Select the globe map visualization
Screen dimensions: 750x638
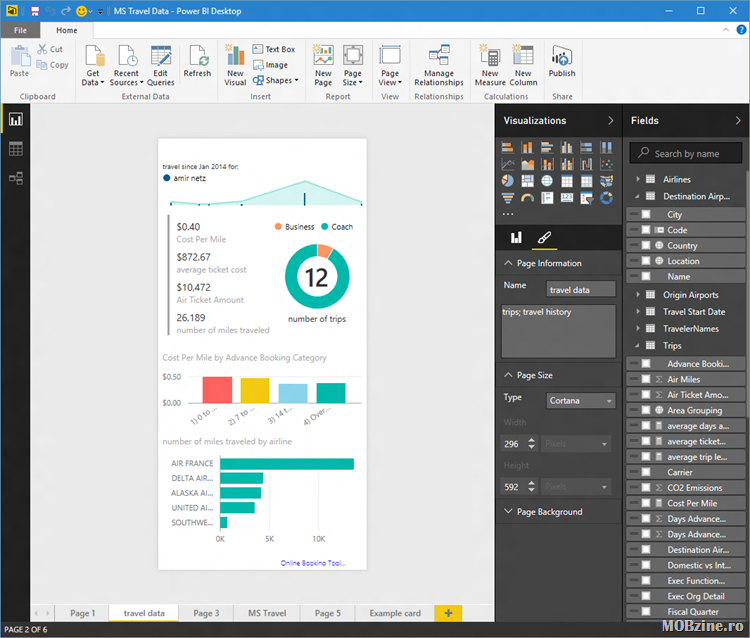pyautogui.click(x=547, y=181)
